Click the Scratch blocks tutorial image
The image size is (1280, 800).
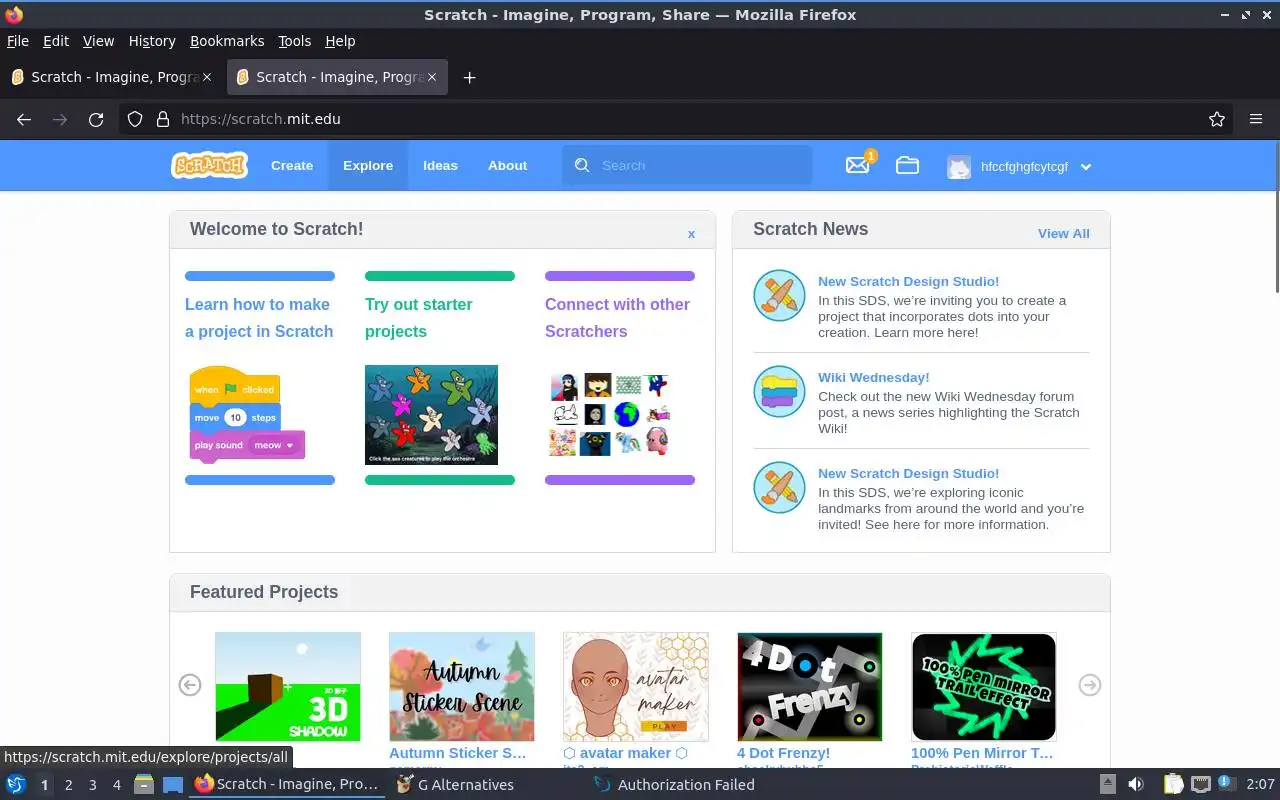click(x=246, y=415)
